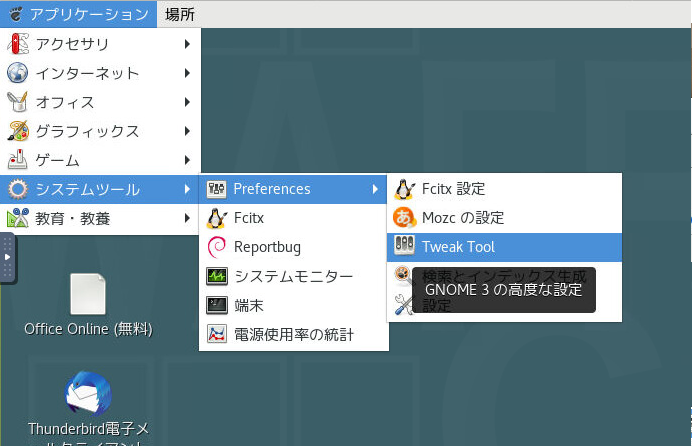This screenshot has width=692, height=446.
Task: Click the 検索とインデックス生成 icon
Action: 402,276
